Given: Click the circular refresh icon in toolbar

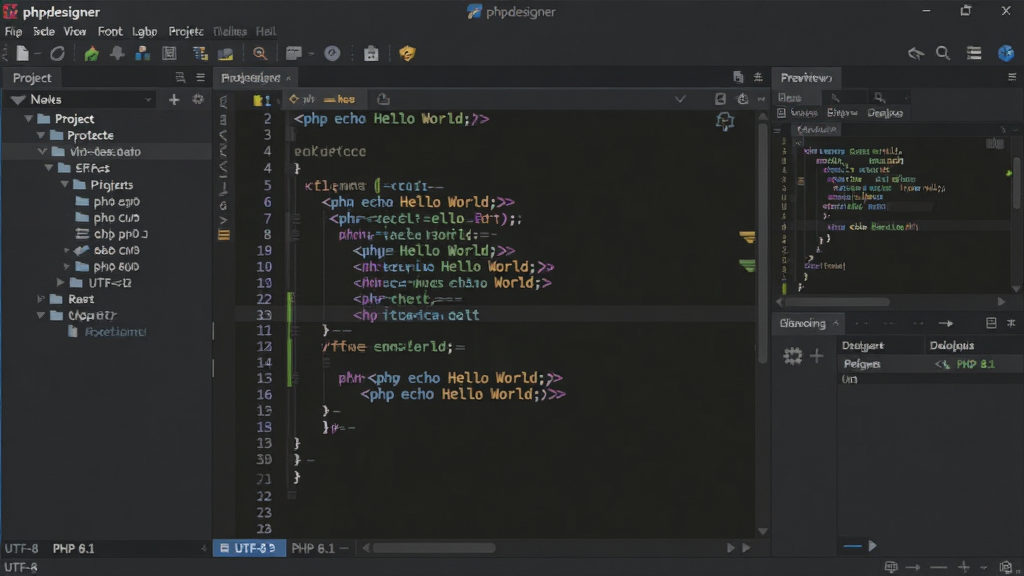Looking at the screenshot, I should coord(57,54).
